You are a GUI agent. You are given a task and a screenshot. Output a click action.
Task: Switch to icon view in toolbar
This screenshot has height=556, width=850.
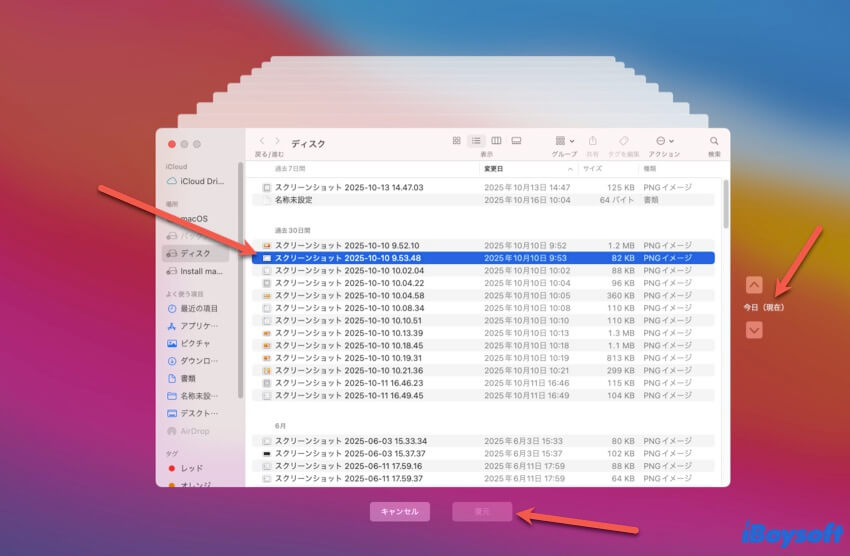(456, 141)
